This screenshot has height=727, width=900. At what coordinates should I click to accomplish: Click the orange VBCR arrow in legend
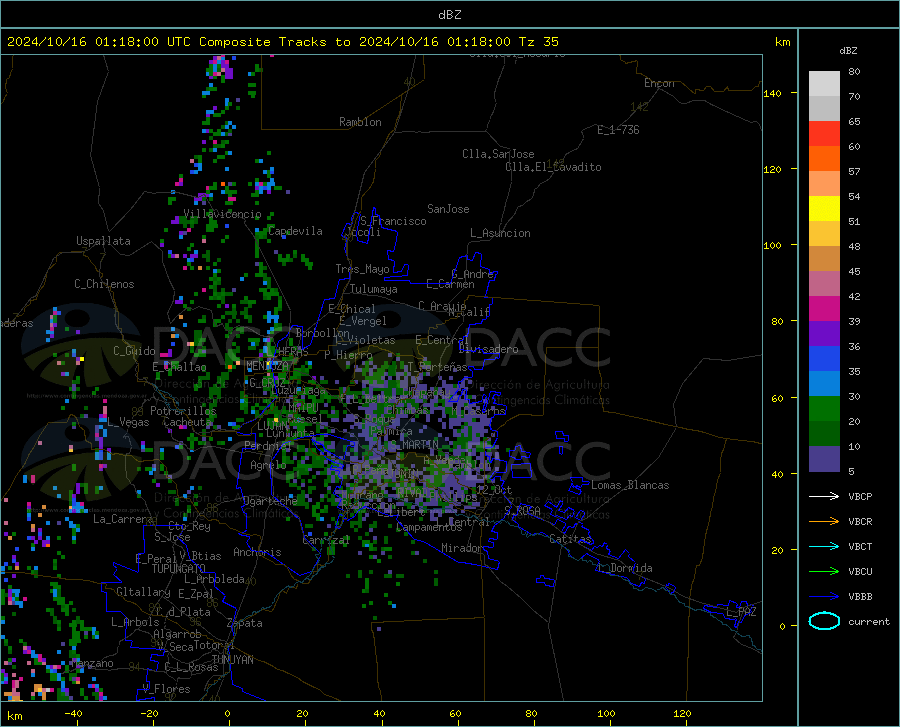click(x=824, y=522)
